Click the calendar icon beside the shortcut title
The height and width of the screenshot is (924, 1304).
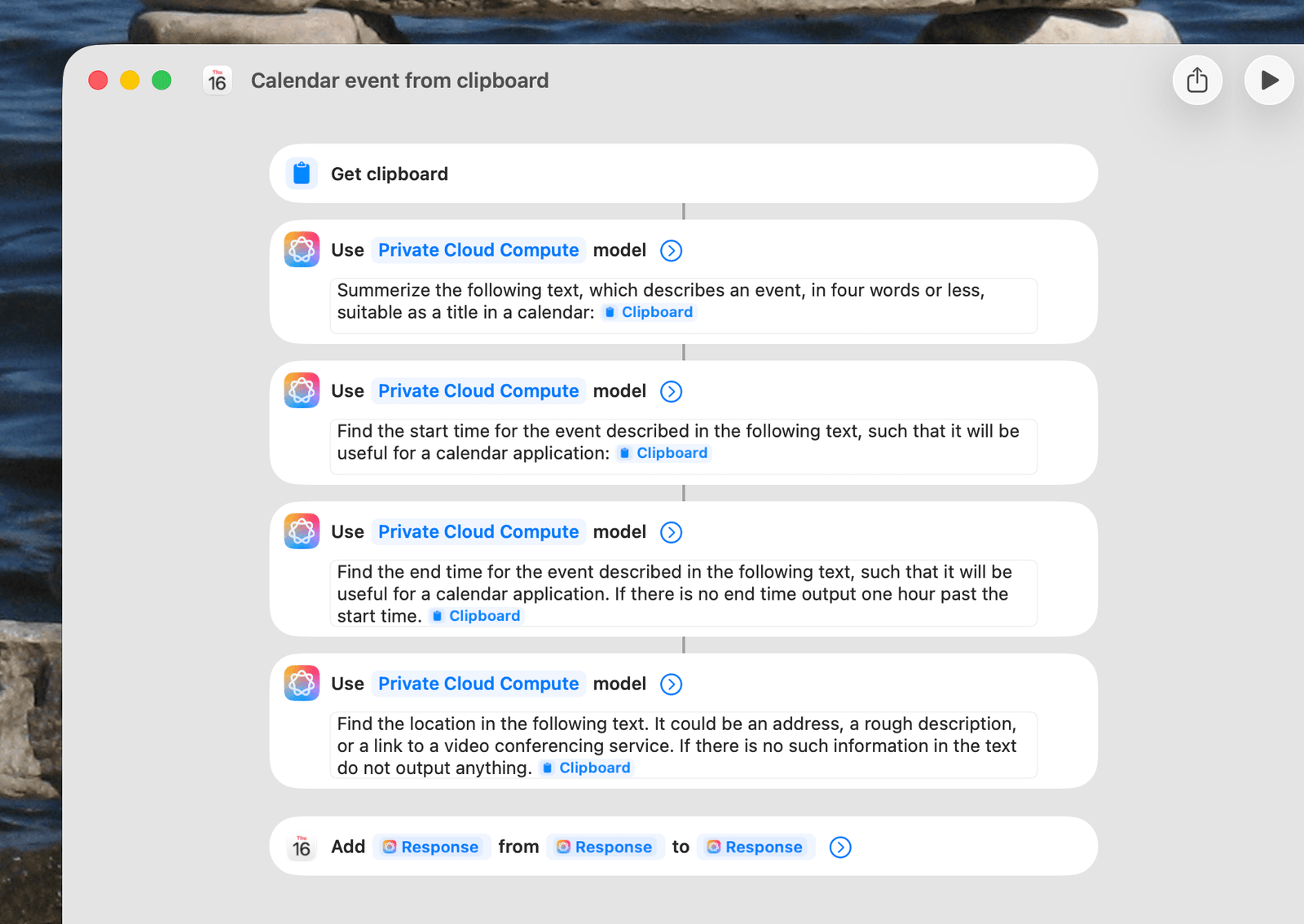click(x=218, y=81)
